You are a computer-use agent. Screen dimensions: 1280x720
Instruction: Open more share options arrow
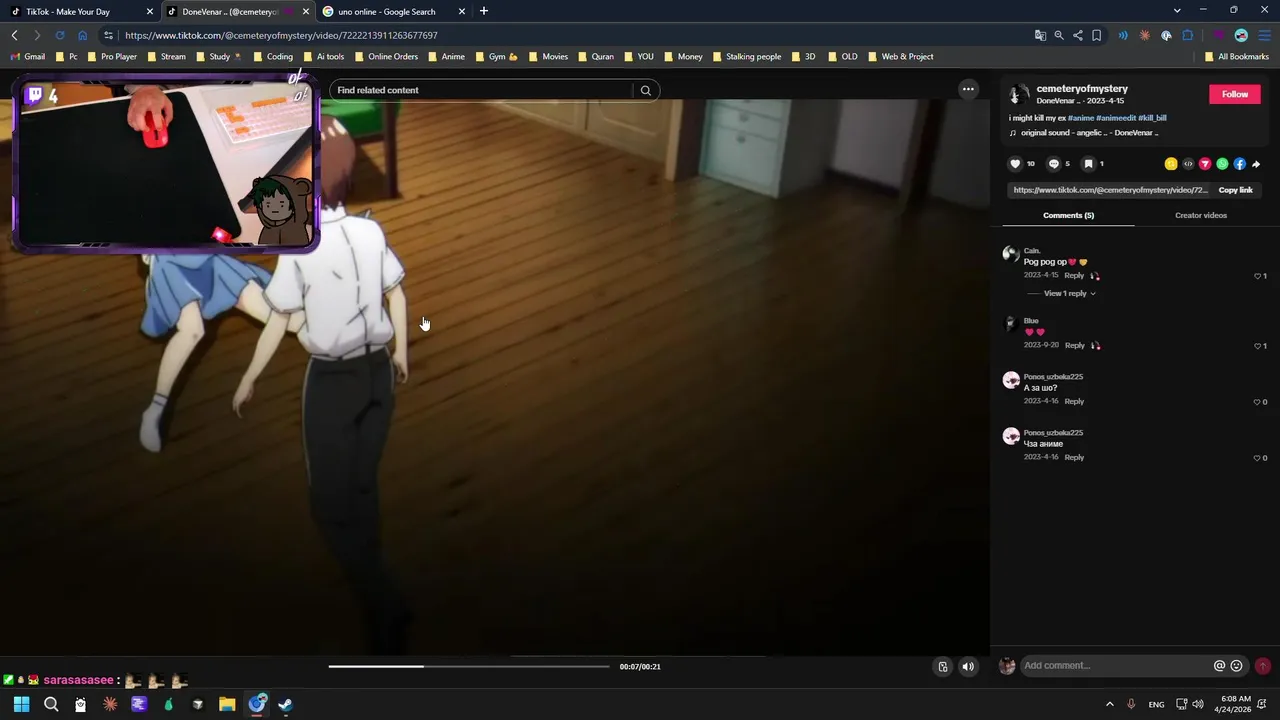1256,164
